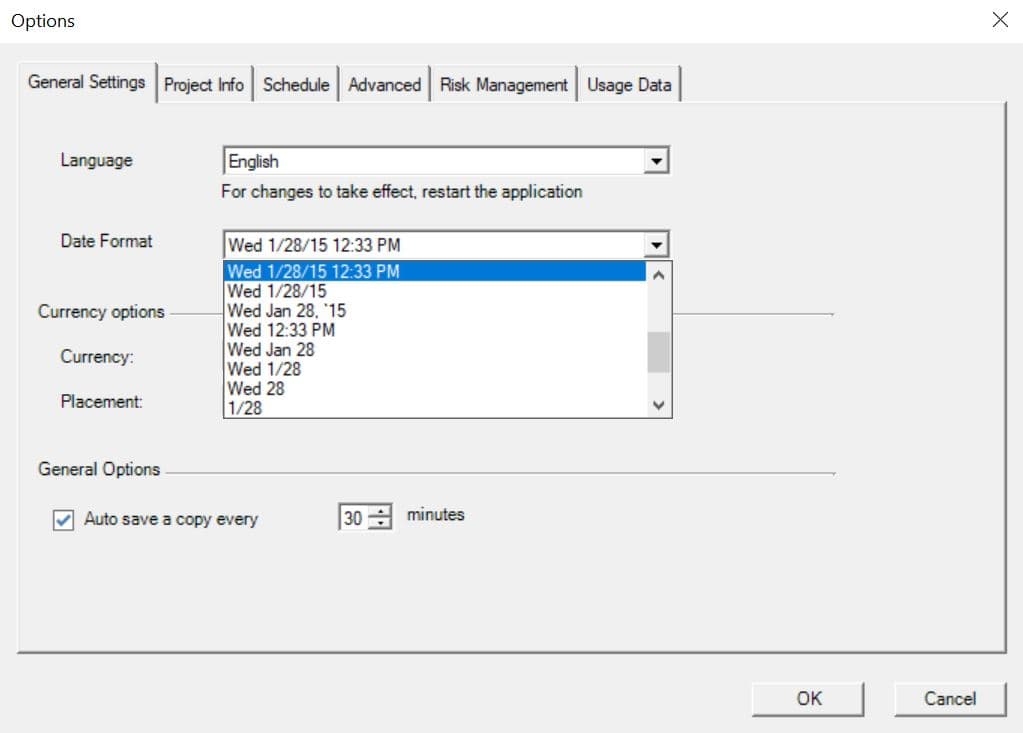The width and height of the screenshot is (1023, 733).
Task: Open the Usage Data tab
Action: pos(629,84)
